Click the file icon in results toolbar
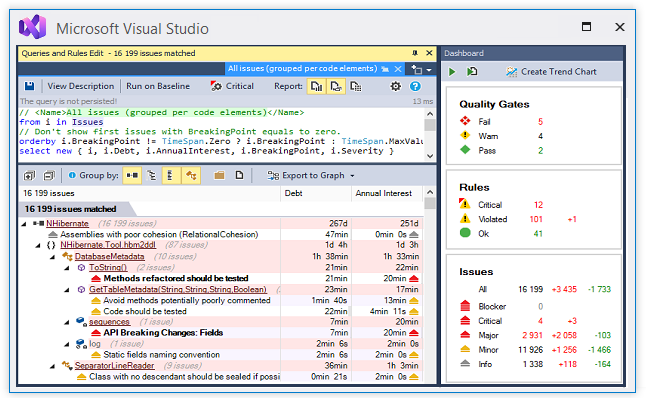 tap(239, 176)
